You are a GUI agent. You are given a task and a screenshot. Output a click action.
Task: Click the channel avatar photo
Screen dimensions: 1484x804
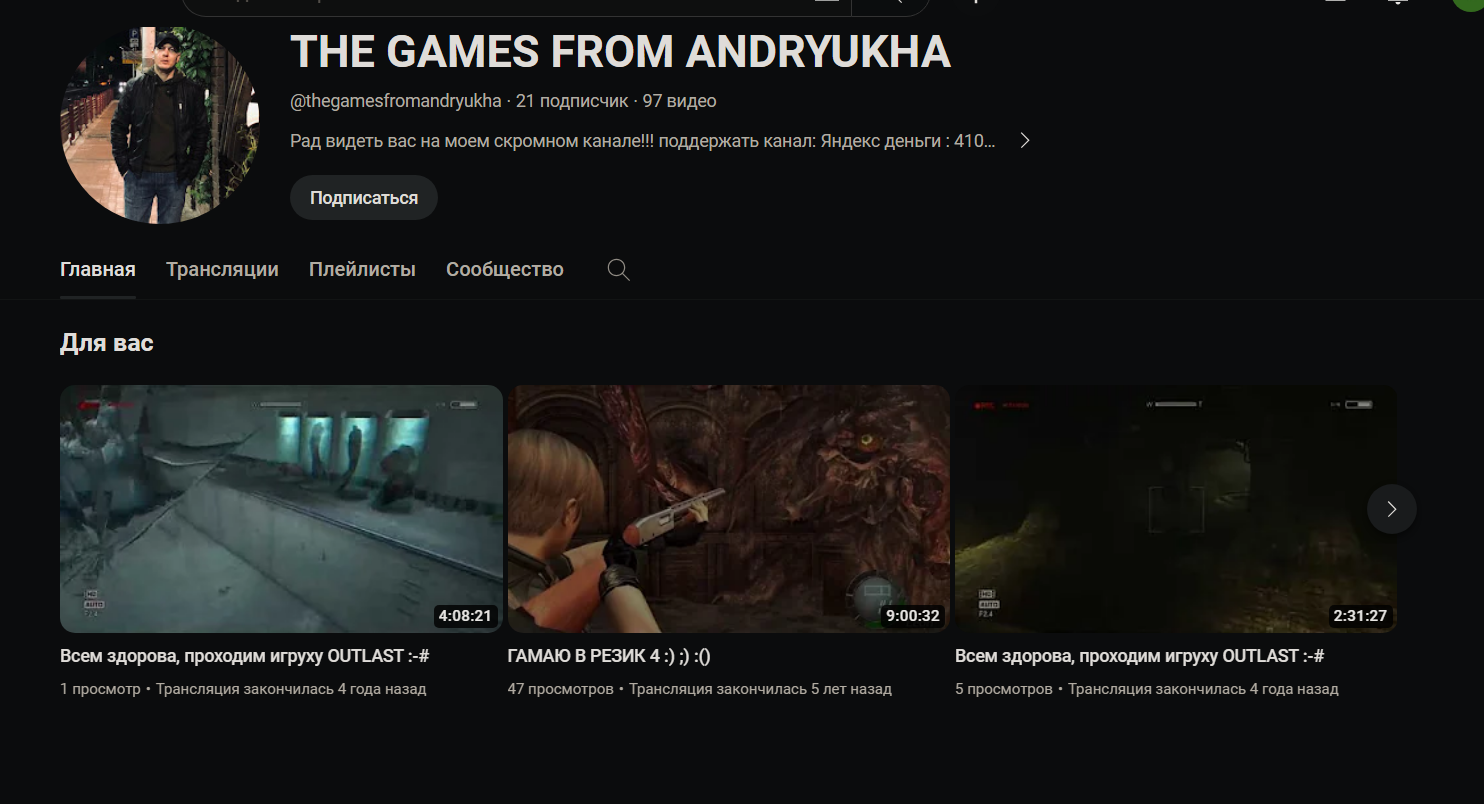[x=160, y=125]
